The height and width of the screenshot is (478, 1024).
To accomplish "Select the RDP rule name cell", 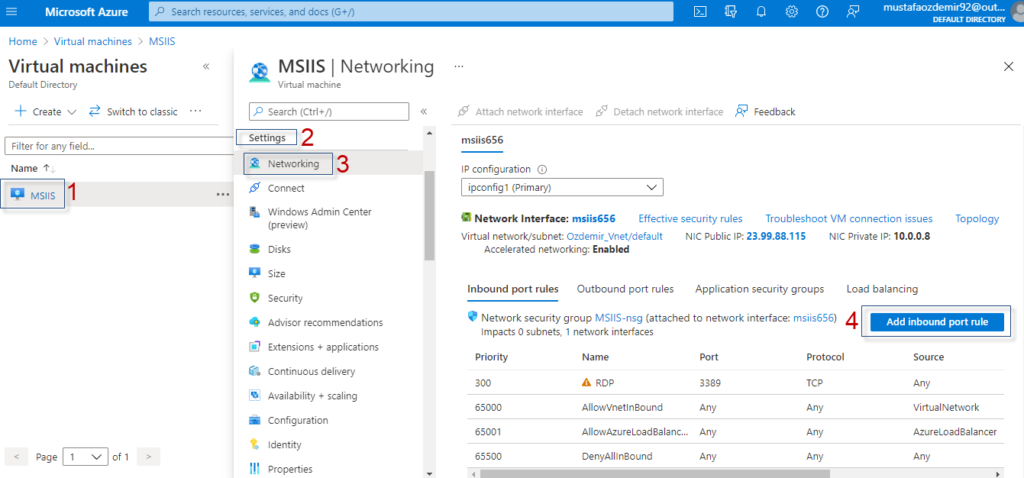I will coord(605,383).
